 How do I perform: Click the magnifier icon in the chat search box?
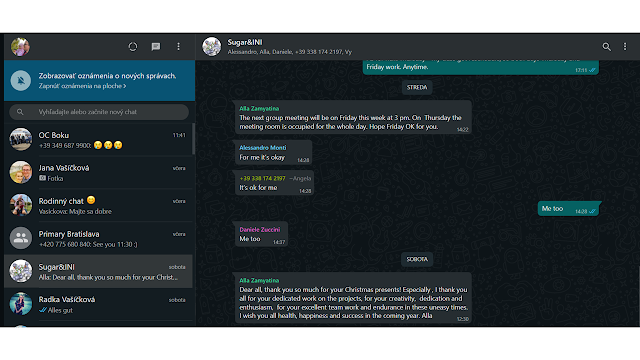coord(20,112)
